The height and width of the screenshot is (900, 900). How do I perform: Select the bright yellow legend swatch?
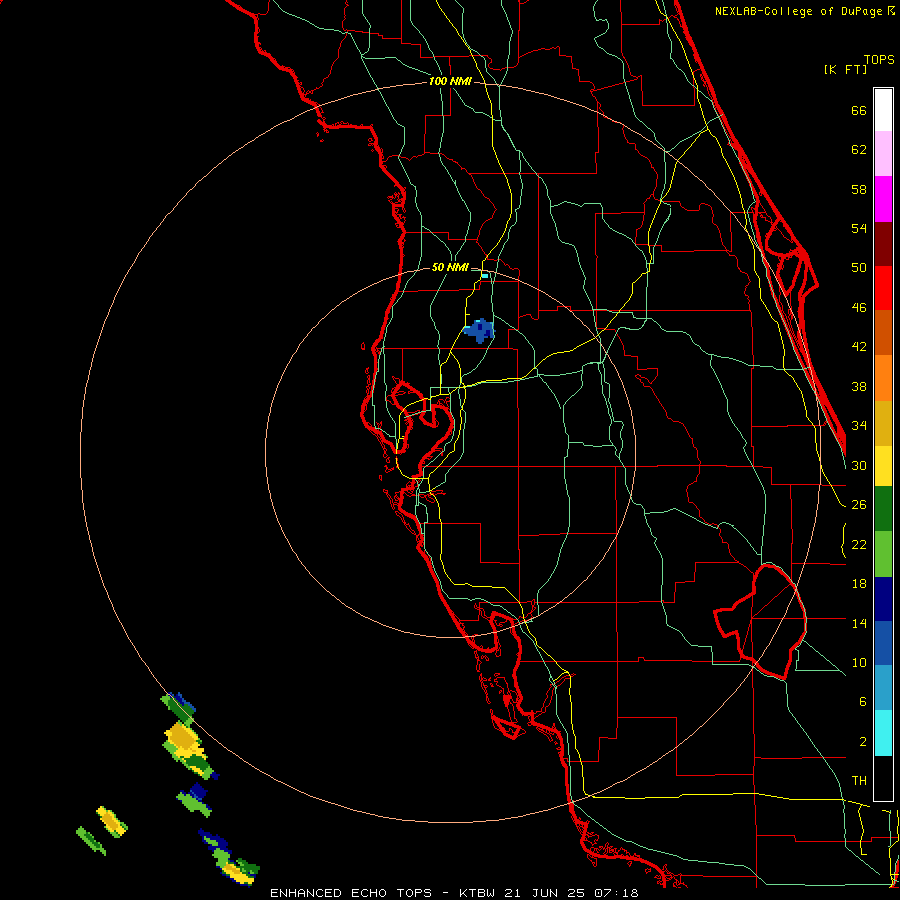point(883,466)
